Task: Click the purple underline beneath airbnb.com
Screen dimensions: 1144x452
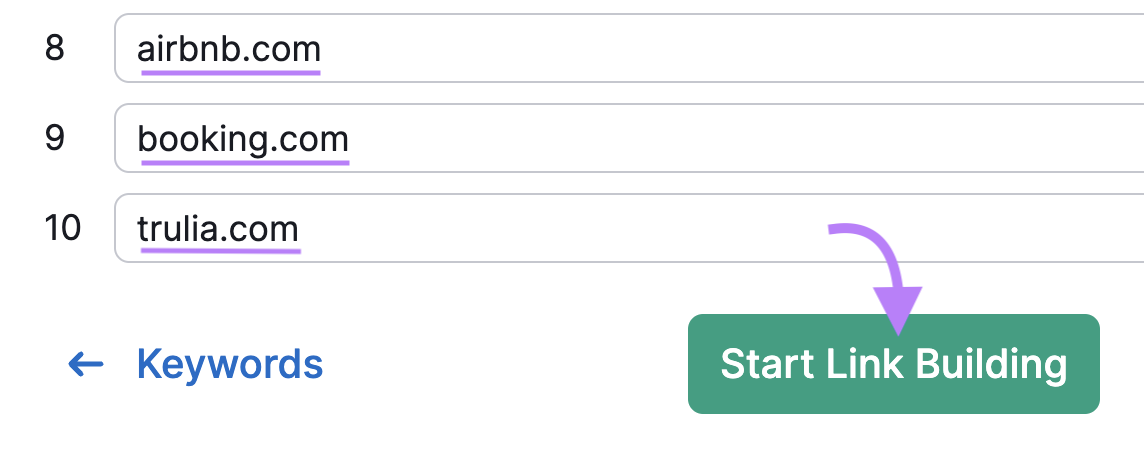Action: [229, 72]
